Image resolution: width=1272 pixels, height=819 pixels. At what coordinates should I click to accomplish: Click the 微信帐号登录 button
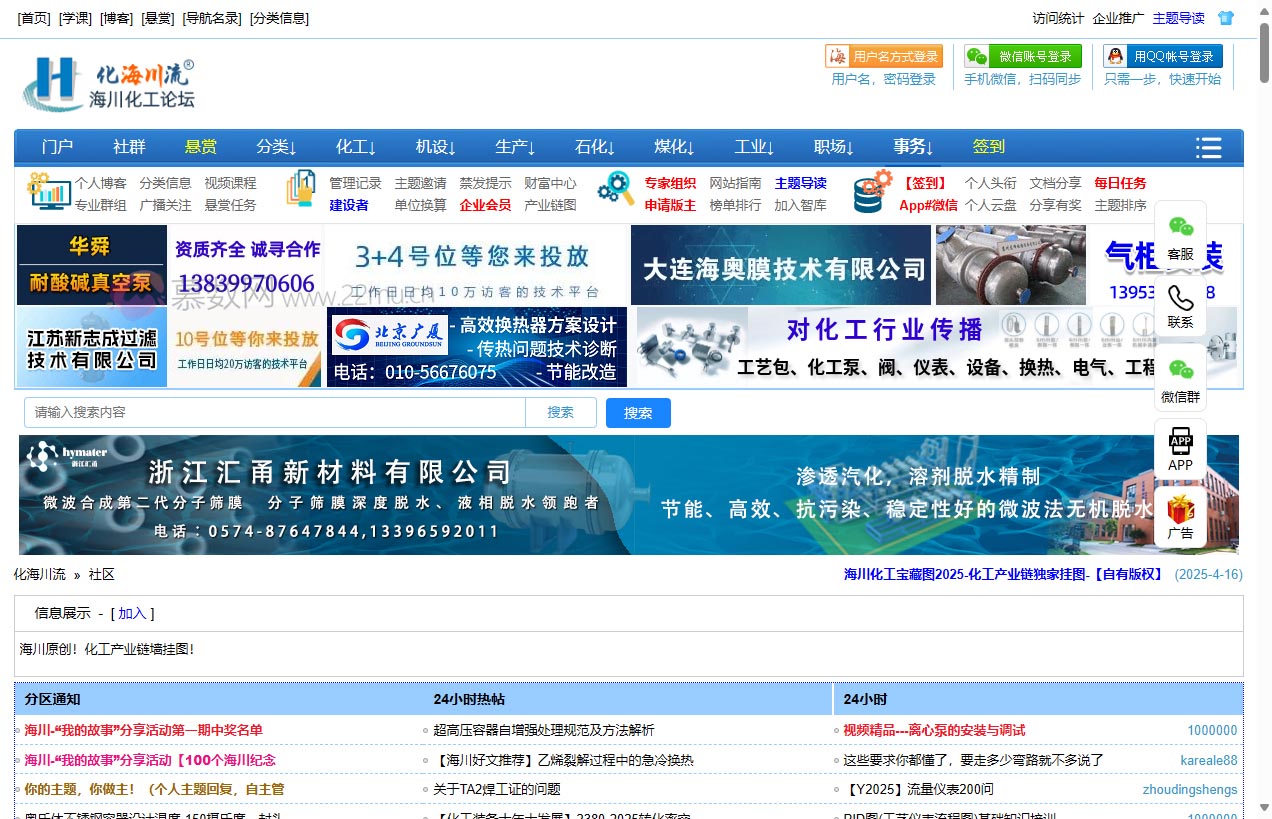(1023, 56)
